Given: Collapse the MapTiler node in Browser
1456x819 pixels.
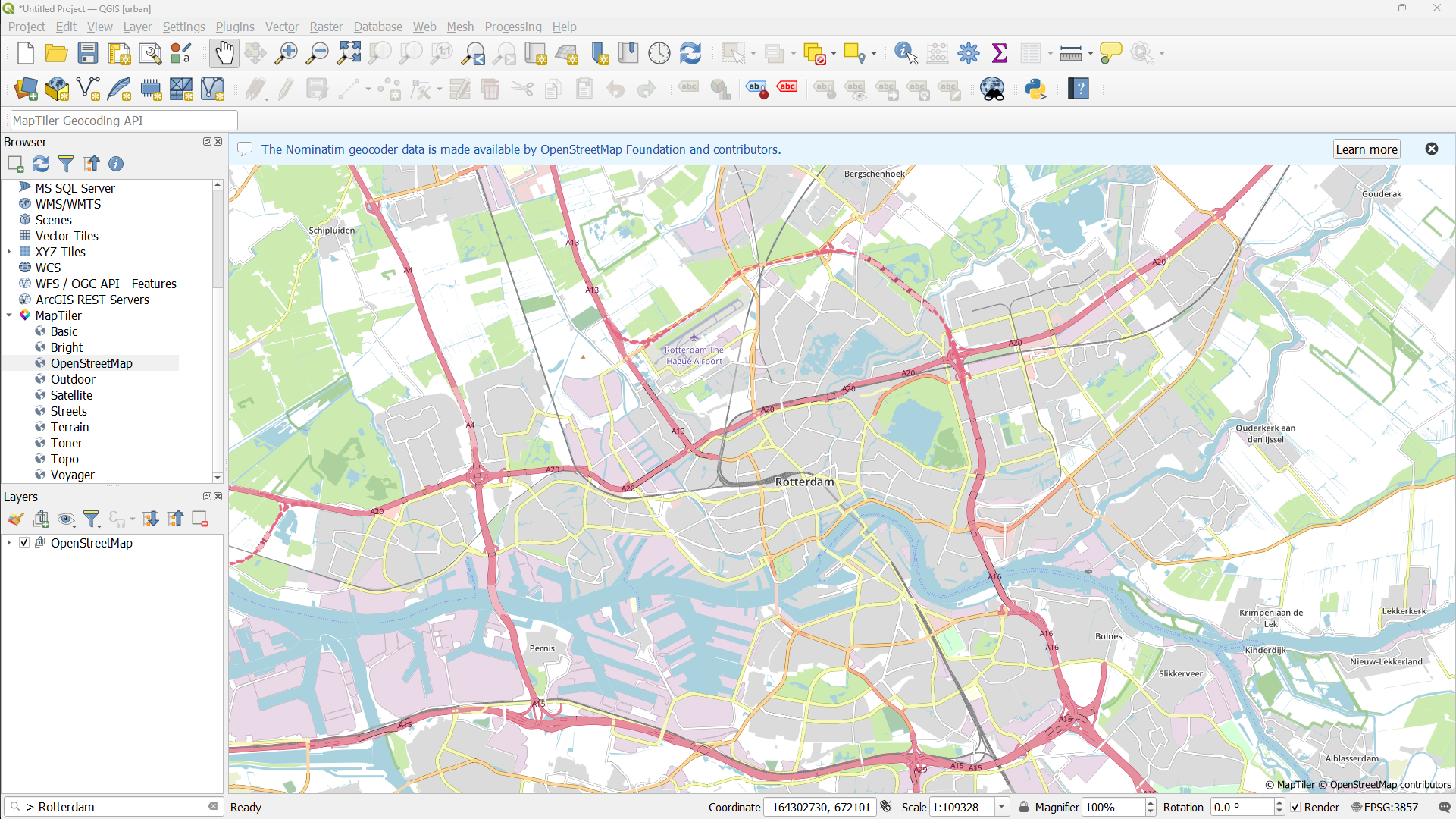Looking at the screenshot, I should [x=9, y=315].
